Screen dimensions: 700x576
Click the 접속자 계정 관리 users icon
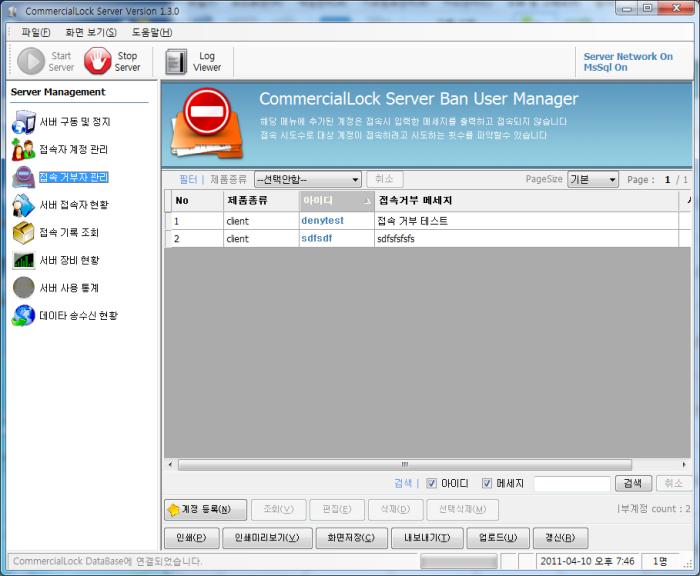pyautogui.click(x=23, y=150)
